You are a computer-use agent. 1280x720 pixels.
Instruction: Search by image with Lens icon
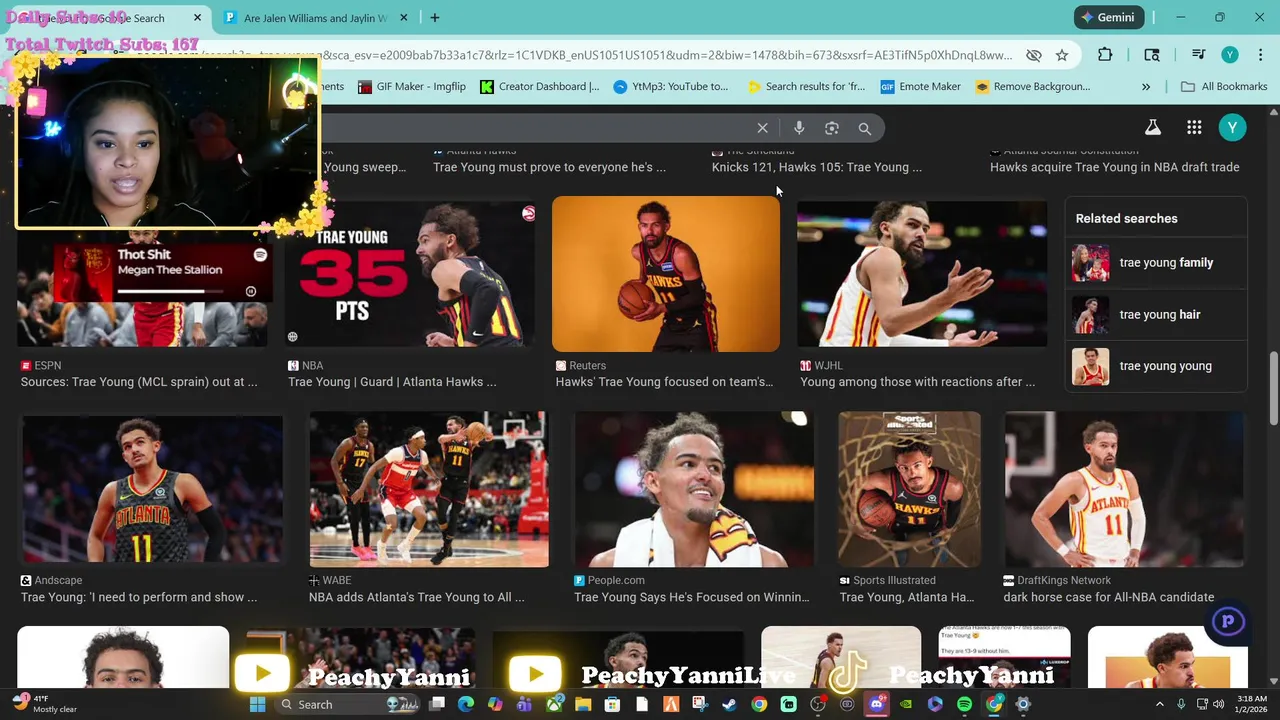[x=831, y=128]
